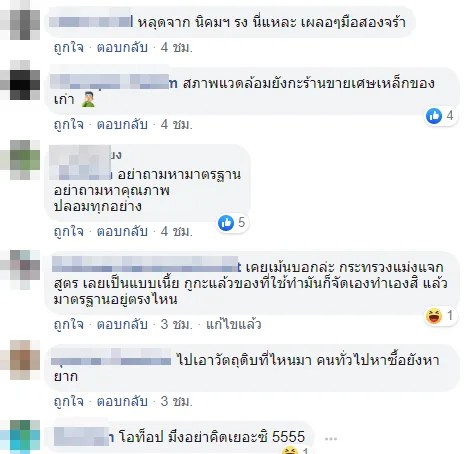Click ตอบกลับ under the first comment

(122, 48)
